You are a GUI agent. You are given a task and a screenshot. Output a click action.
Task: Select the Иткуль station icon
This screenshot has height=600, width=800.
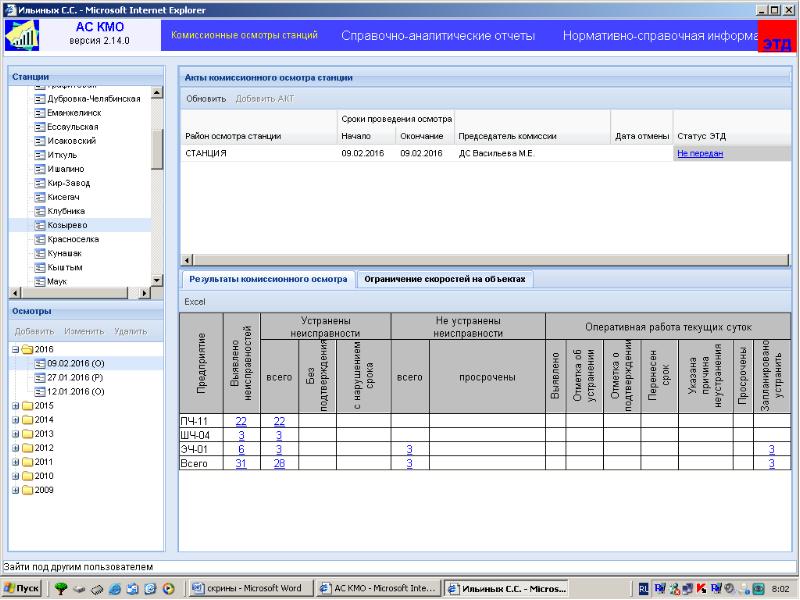(40, 155)
